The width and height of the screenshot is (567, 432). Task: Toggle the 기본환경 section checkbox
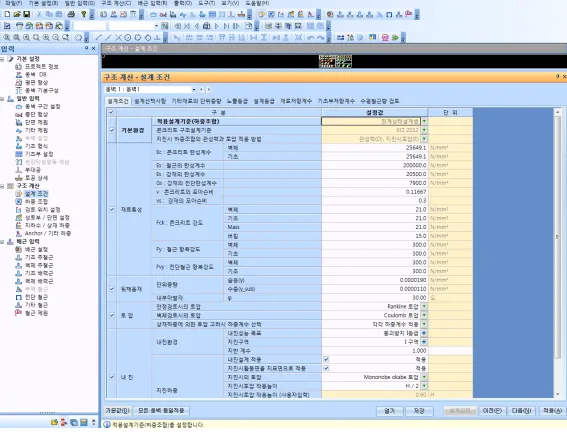tap(112, 130)
